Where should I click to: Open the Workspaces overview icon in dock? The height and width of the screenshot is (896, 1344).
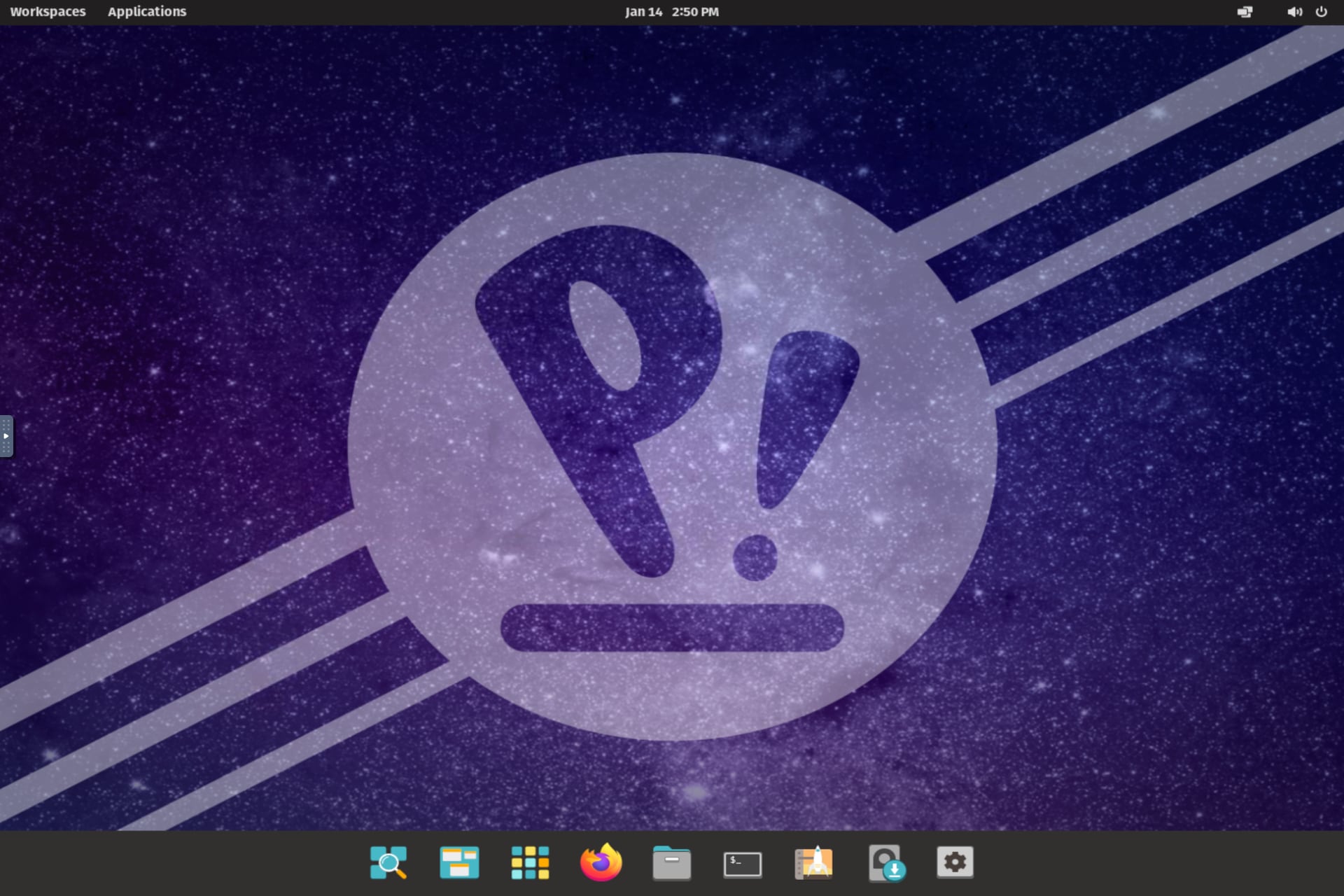(459, 862)
